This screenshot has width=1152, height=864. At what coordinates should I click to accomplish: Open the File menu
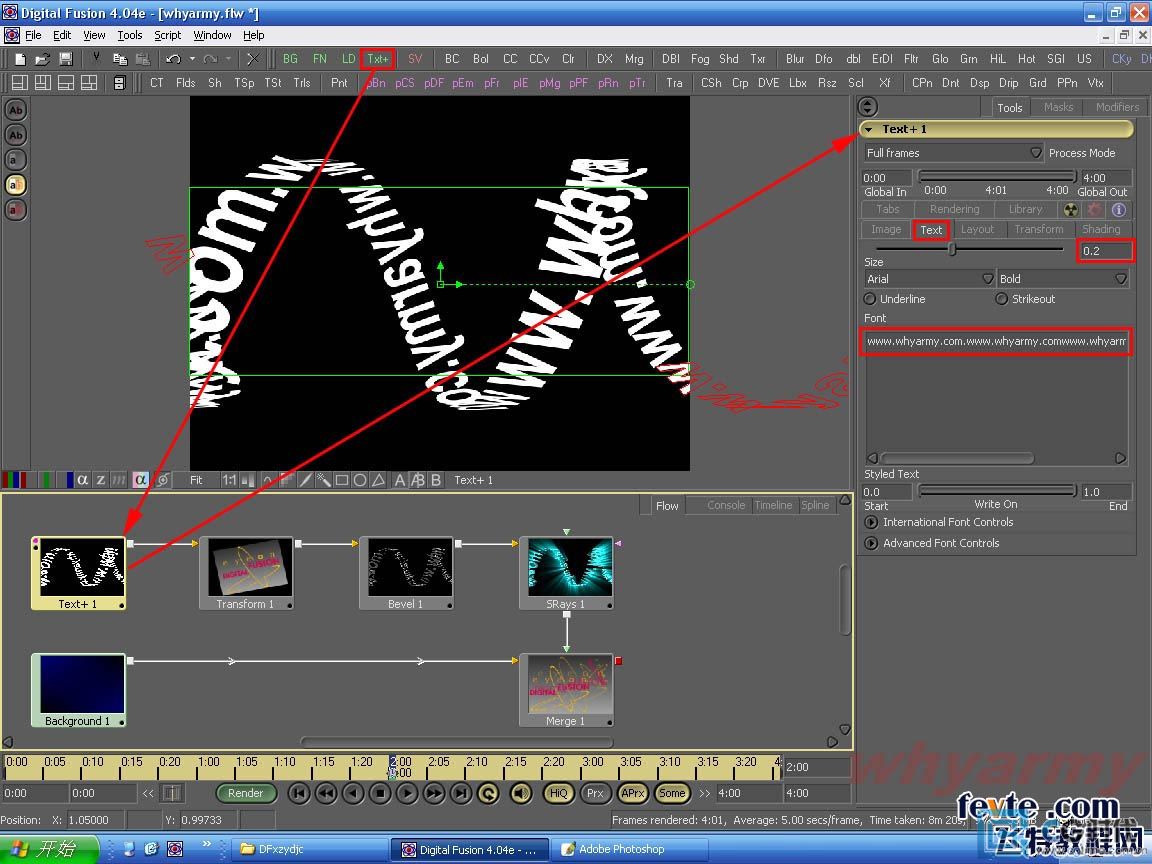tap(33, 35)
